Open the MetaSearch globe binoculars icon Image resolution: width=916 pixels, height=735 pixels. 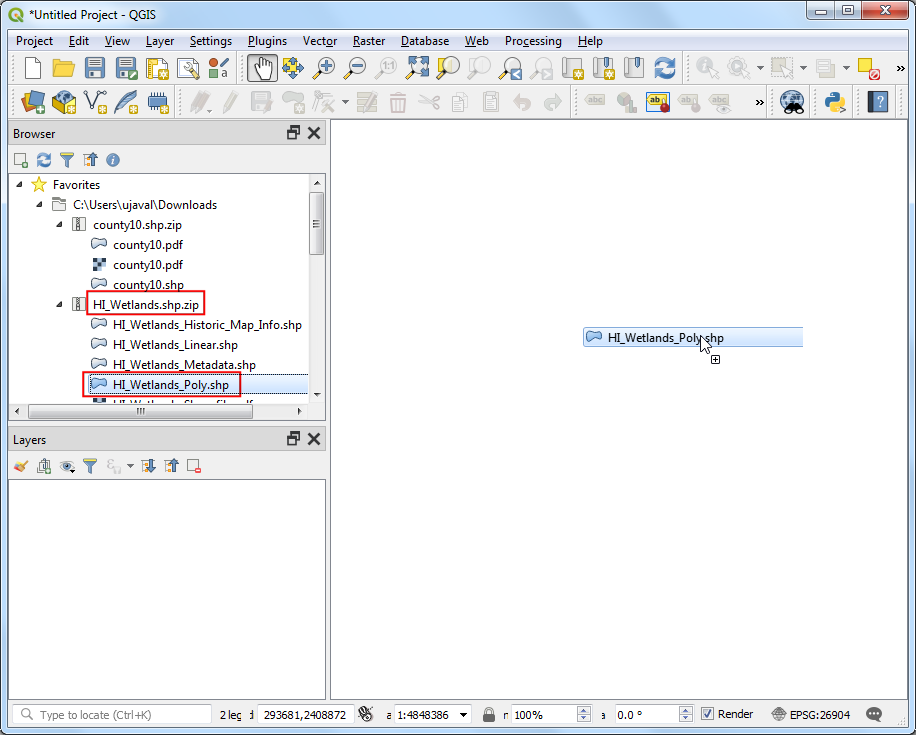(x=792, y=101)
